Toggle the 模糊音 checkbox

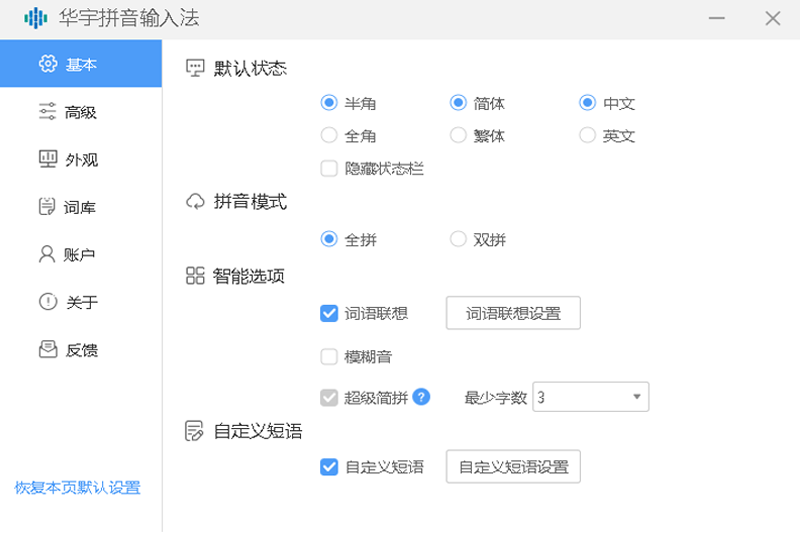(x=329, y=357)
